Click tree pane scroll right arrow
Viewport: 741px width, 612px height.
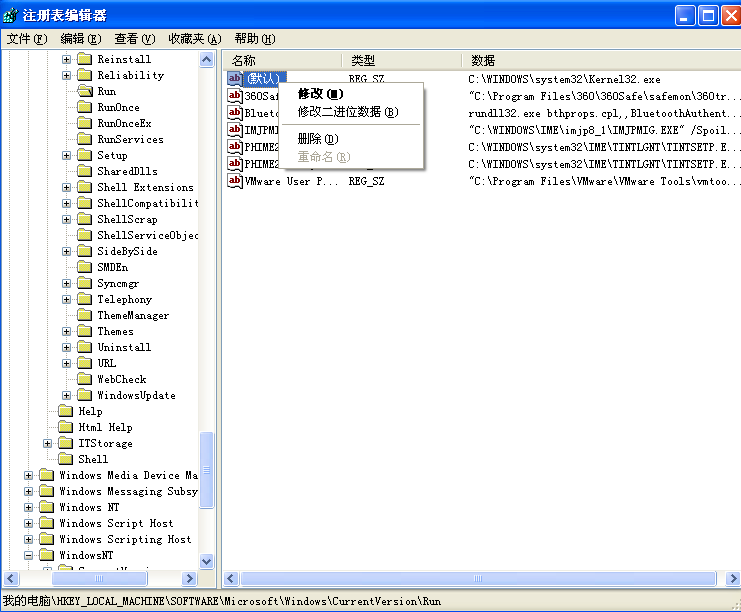pos(190,578)
